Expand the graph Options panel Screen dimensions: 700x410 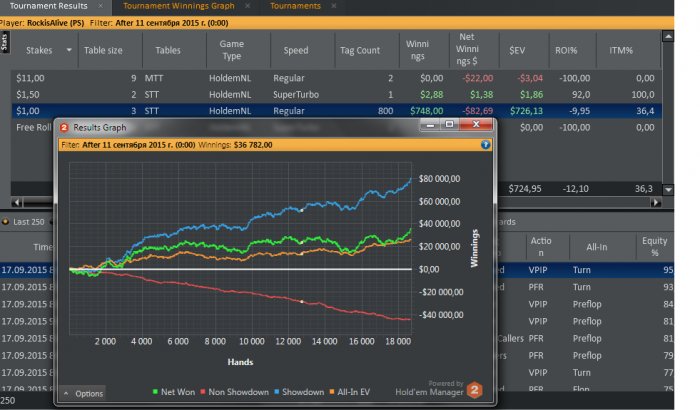pos(83,393)
